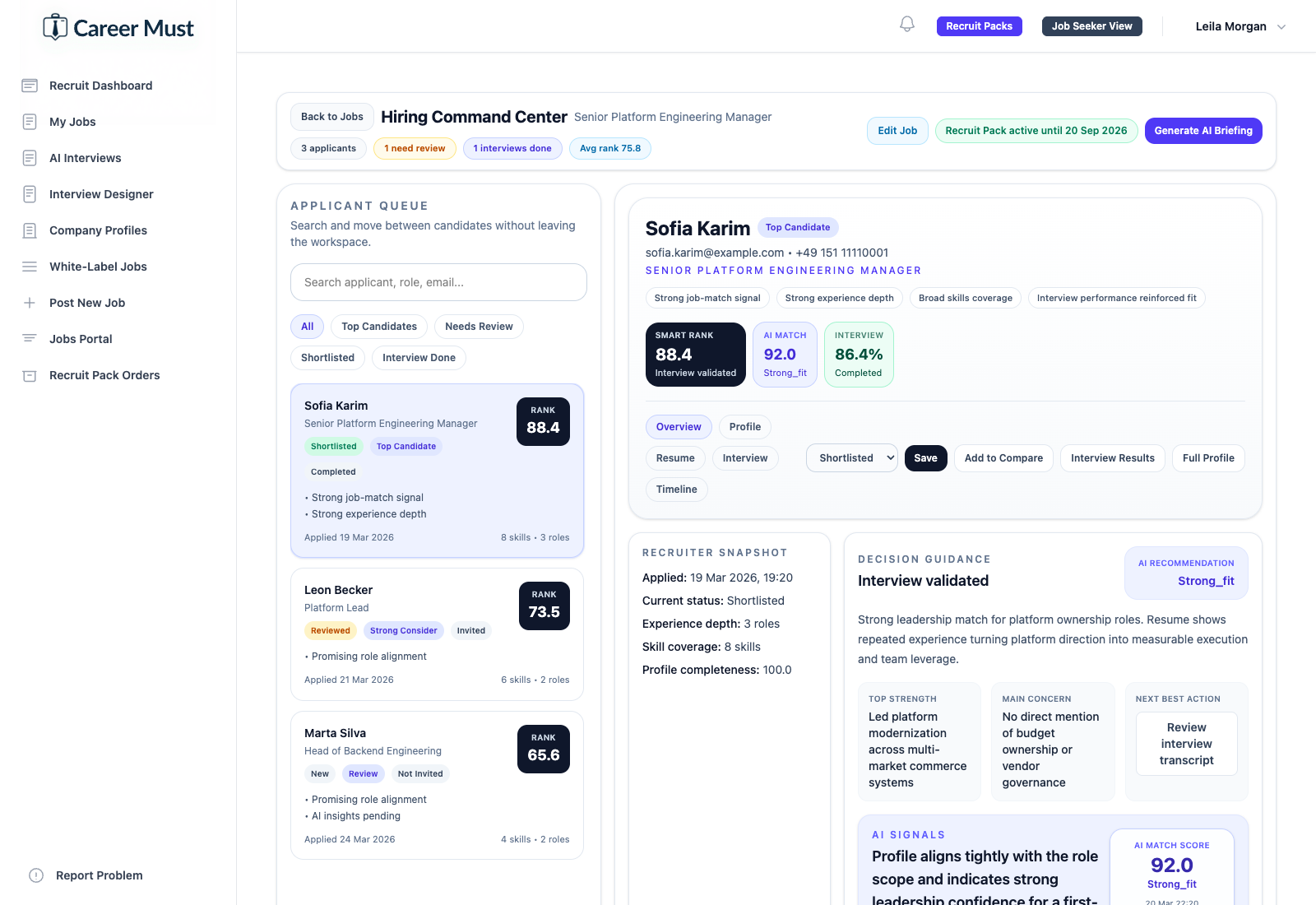Click the notification bell icon

[906, 25]
